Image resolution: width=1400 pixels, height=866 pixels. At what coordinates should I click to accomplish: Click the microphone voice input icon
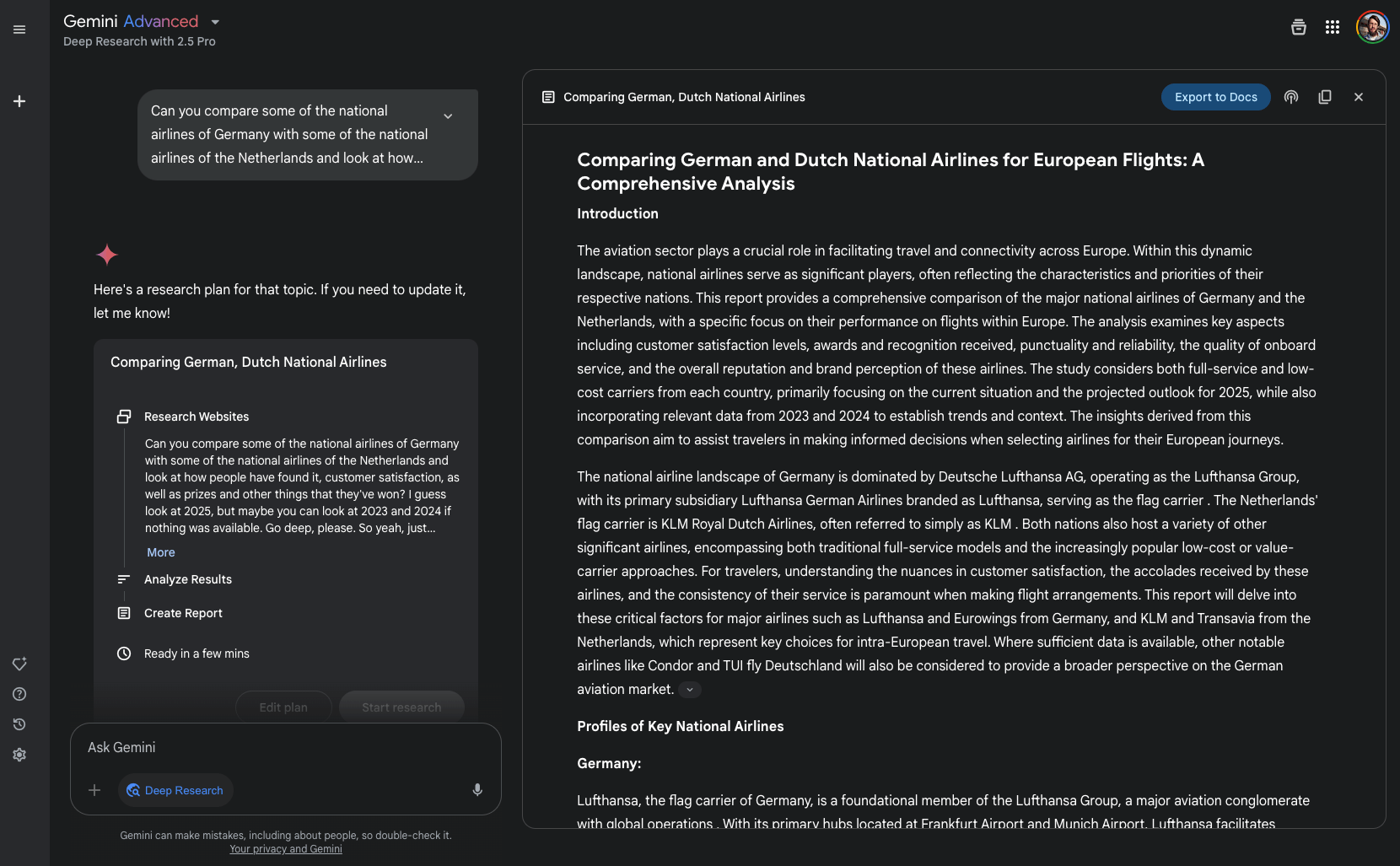click(477, 790)
